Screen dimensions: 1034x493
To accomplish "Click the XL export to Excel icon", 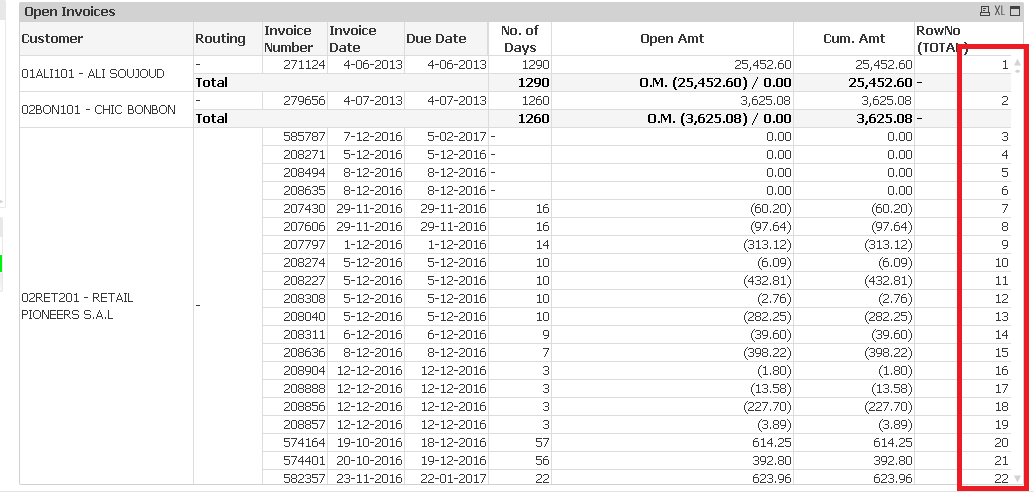I will tap(999, 11).
